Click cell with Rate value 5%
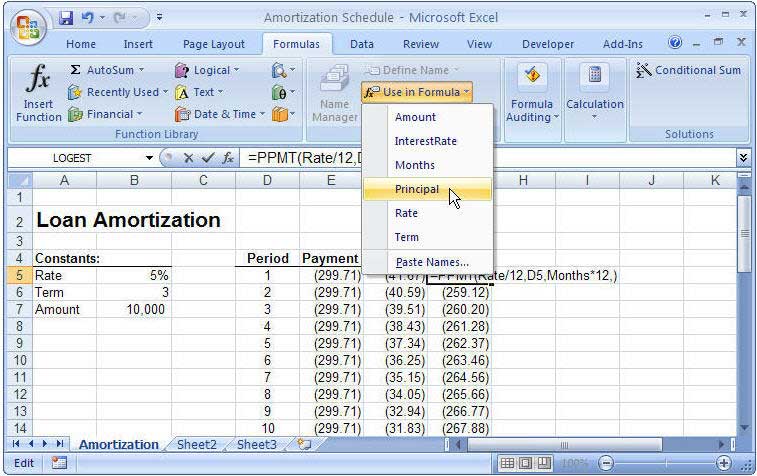This screenshot has width=757, height=476. point(134,276)
